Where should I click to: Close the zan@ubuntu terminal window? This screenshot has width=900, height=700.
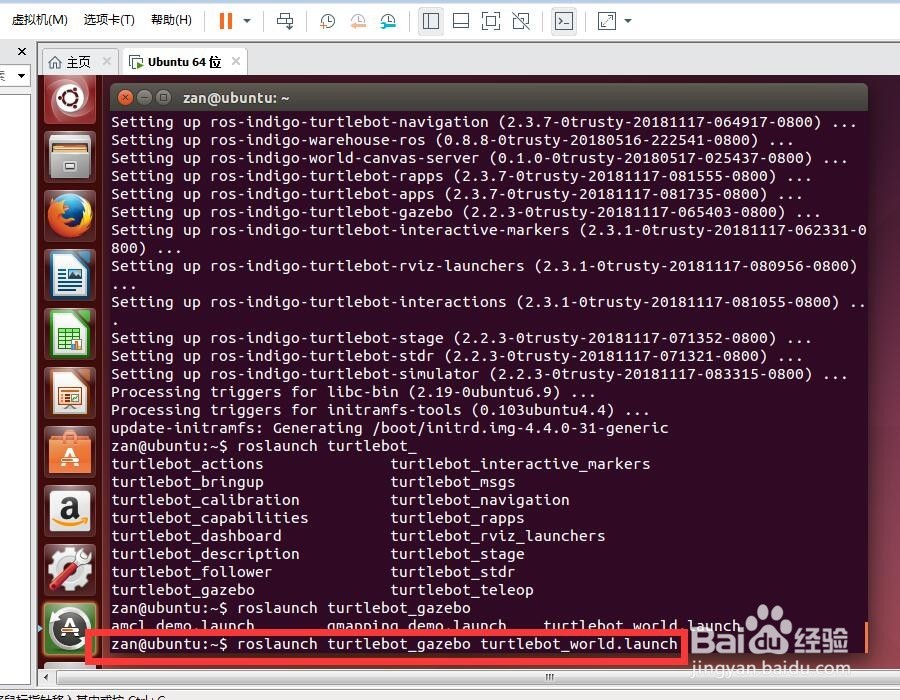click(125, 98)
